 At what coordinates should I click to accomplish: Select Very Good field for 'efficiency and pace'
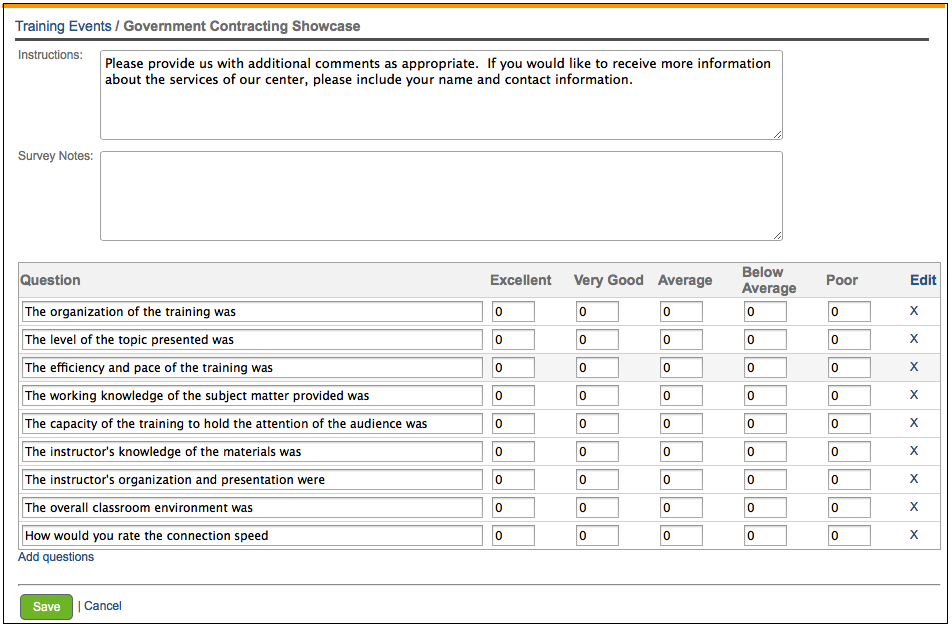click(x=597, y=368)
